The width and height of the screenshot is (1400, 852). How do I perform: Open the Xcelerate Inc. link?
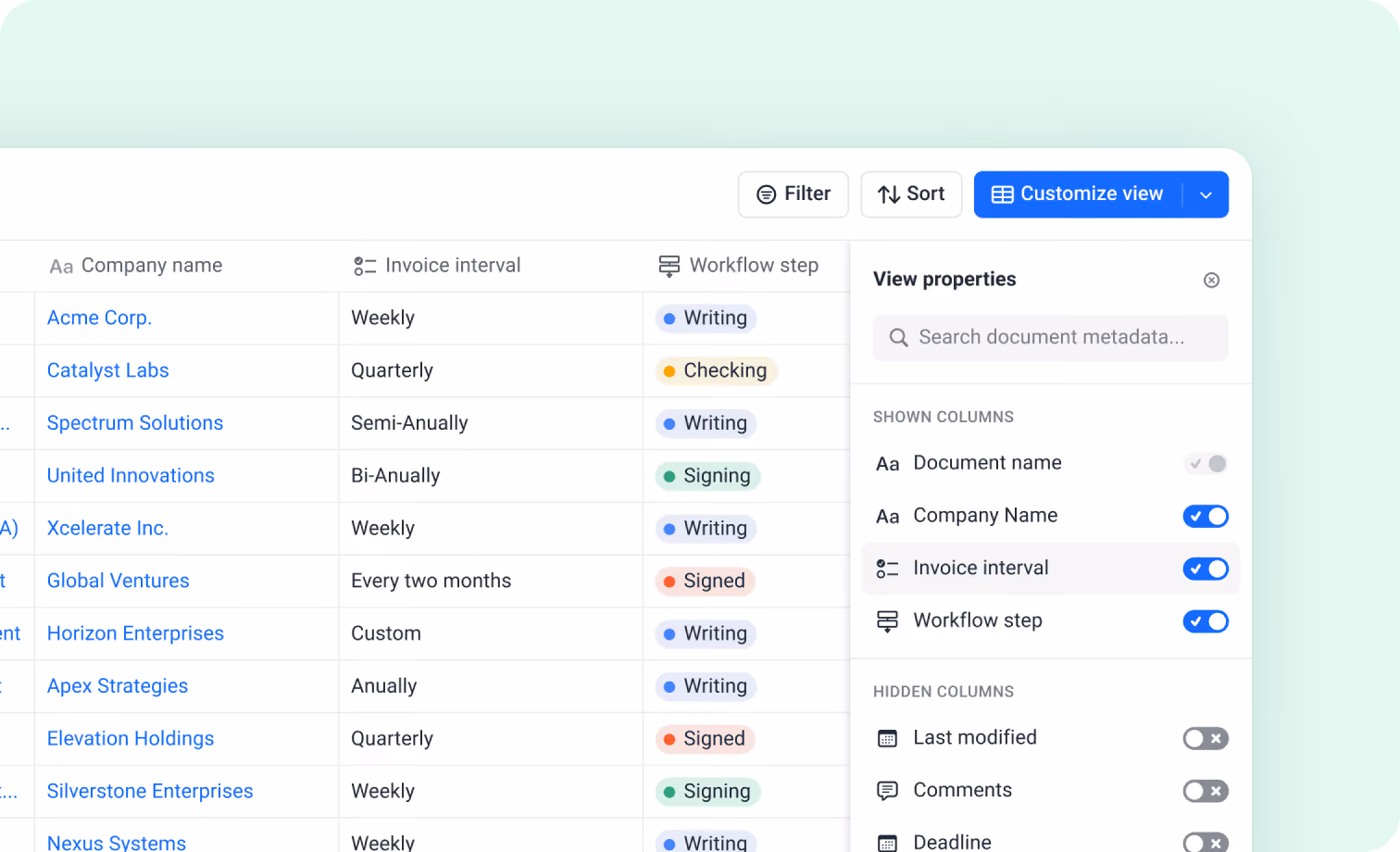(107, 529)
